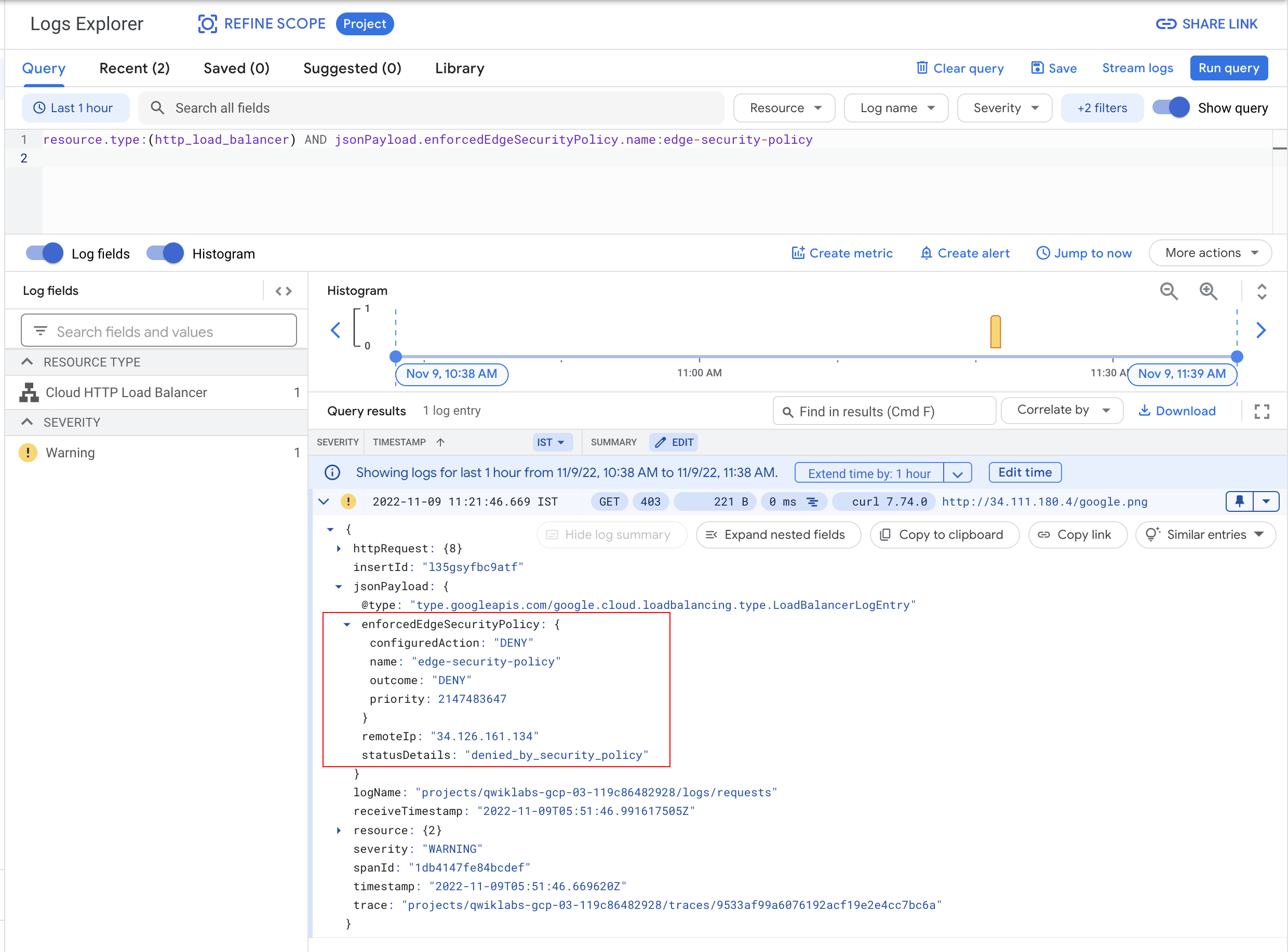The height and width of the screenshot is (952, 1288).
Task: Open the Severity dropdown filter
Action: 1005,107
